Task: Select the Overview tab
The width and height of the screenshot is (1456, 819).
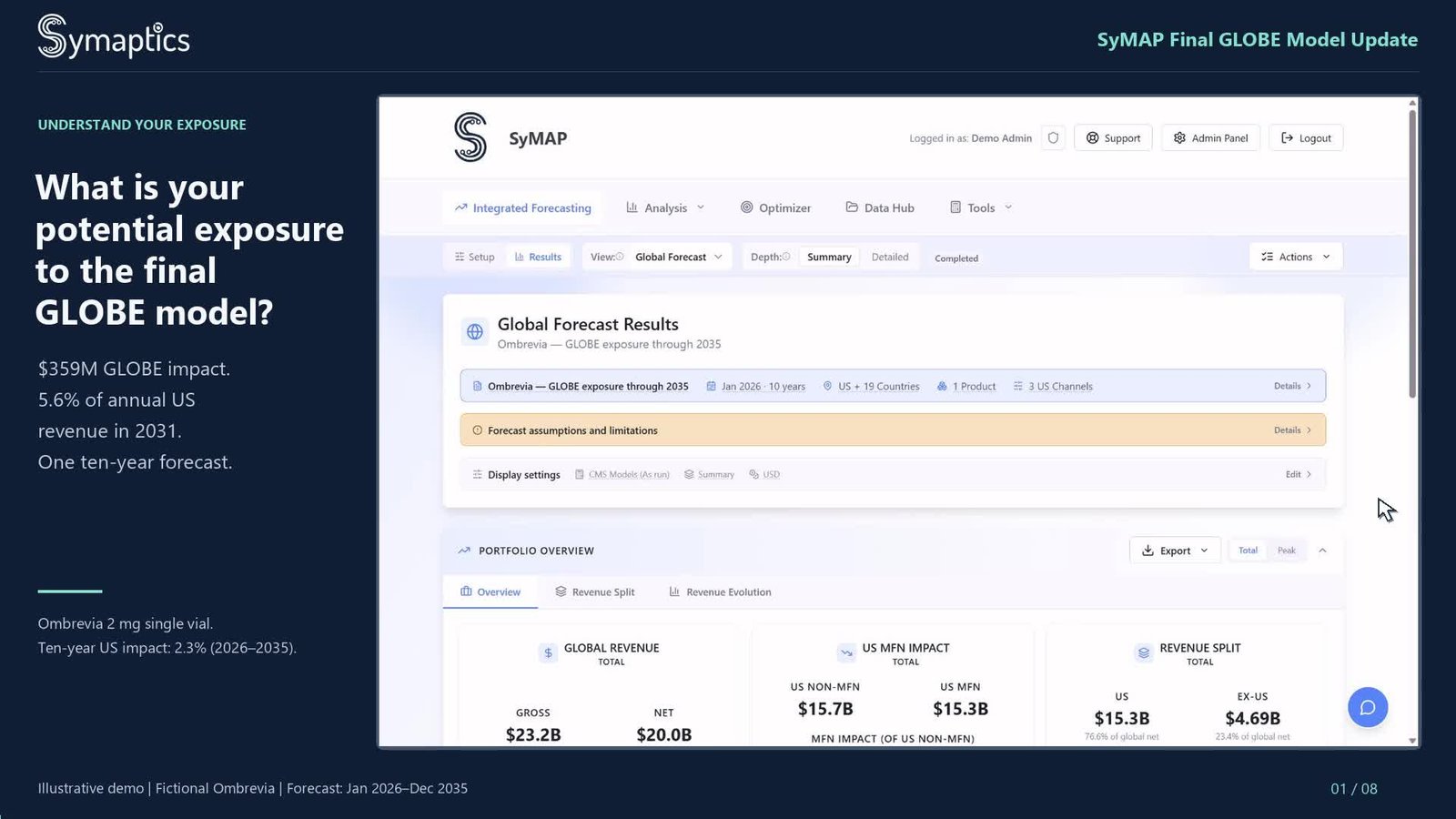Action: [x=490, y=591]
